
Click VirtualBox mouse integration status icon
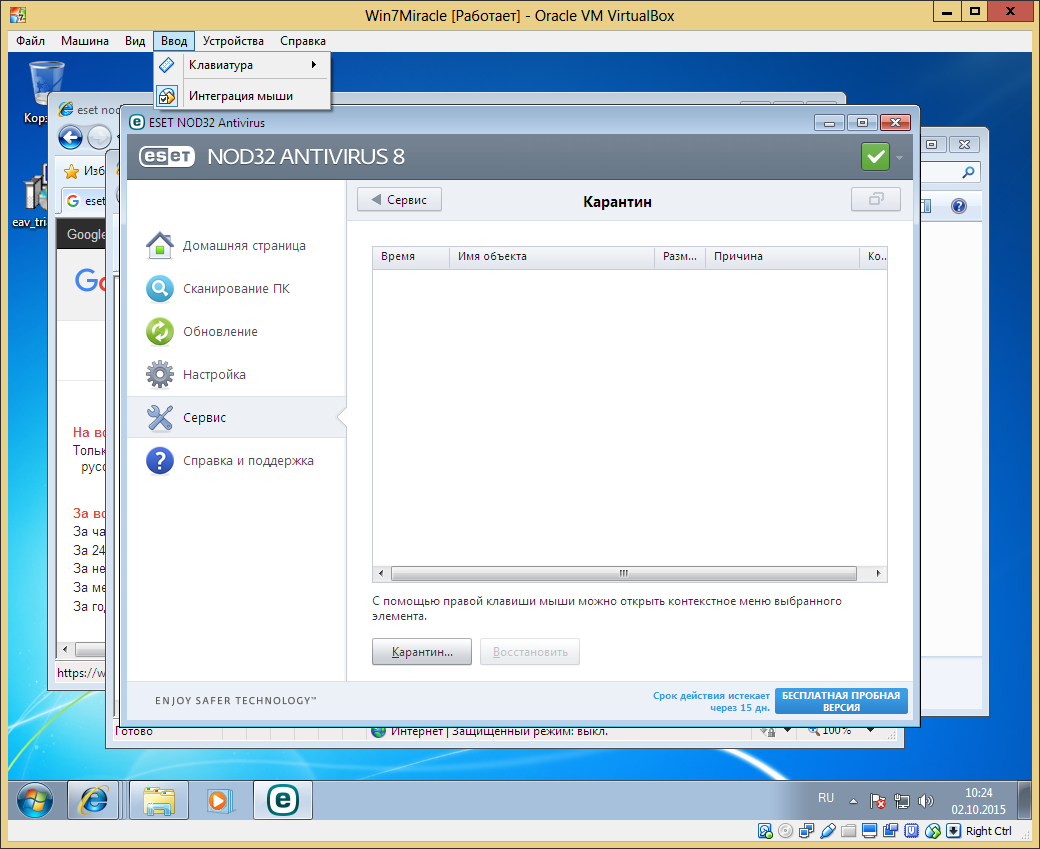[933, 831]
